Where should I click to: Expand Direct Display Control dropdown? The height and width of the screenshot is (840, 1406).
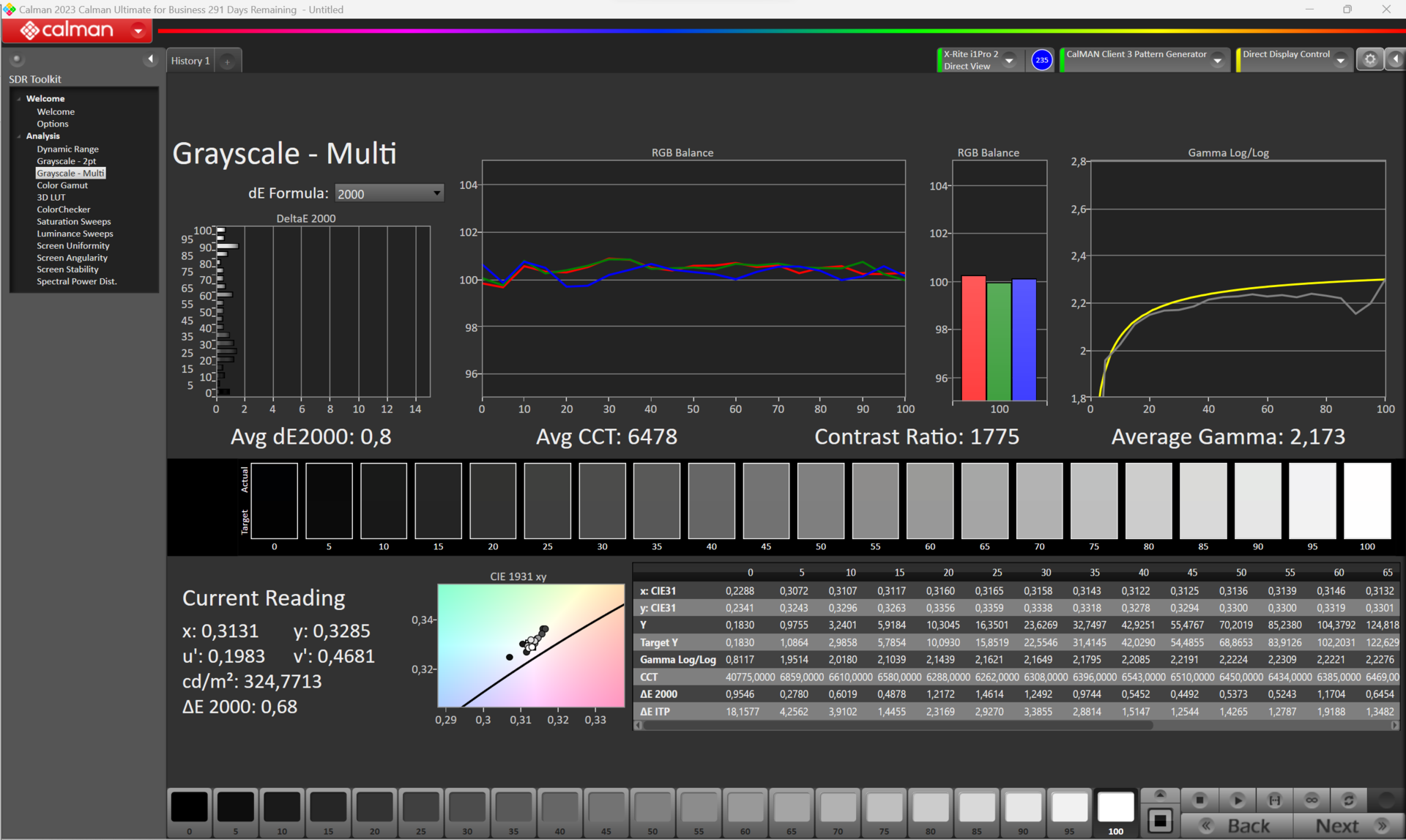[1341, 60]
